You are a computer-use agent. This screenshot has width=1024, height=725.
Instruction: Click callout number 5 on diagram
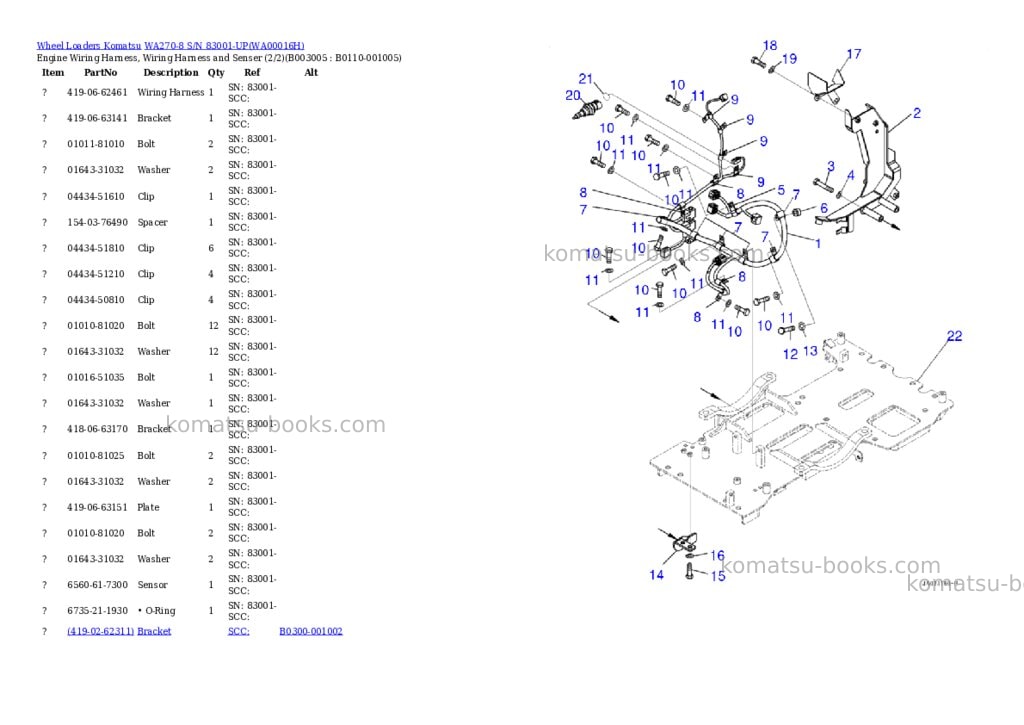(x=781, y=190)
